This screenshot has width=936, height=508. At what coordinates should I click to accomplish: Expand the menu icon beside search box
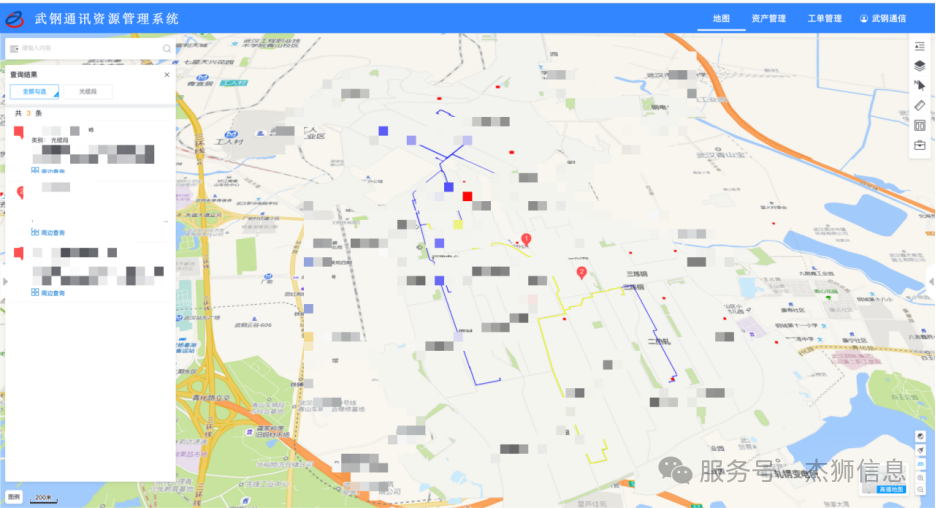[12, 48]
